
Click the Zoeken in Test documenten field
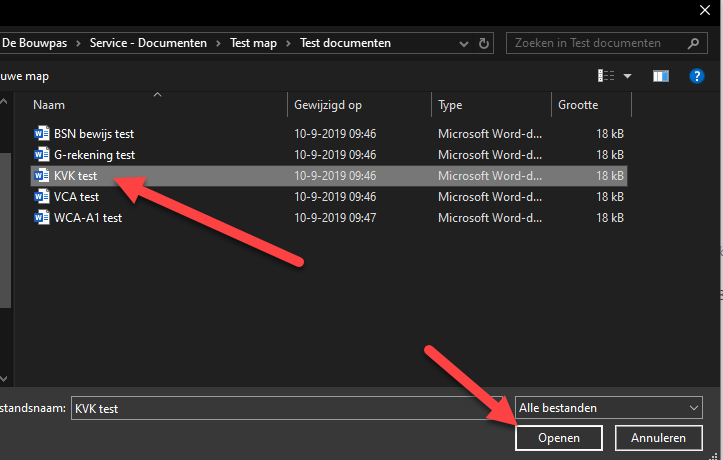click(595, 43)
